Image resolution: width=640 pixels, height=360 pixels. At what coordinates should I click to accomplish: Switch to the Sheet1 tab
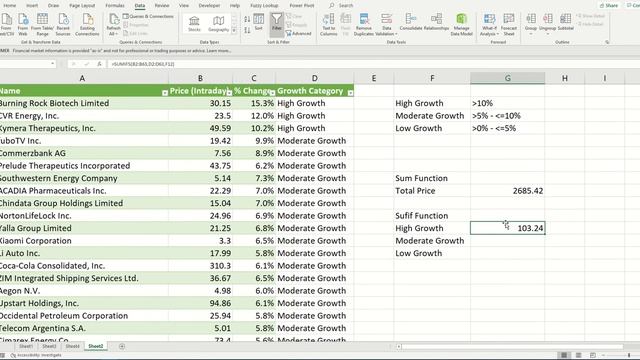coord(26,346)
